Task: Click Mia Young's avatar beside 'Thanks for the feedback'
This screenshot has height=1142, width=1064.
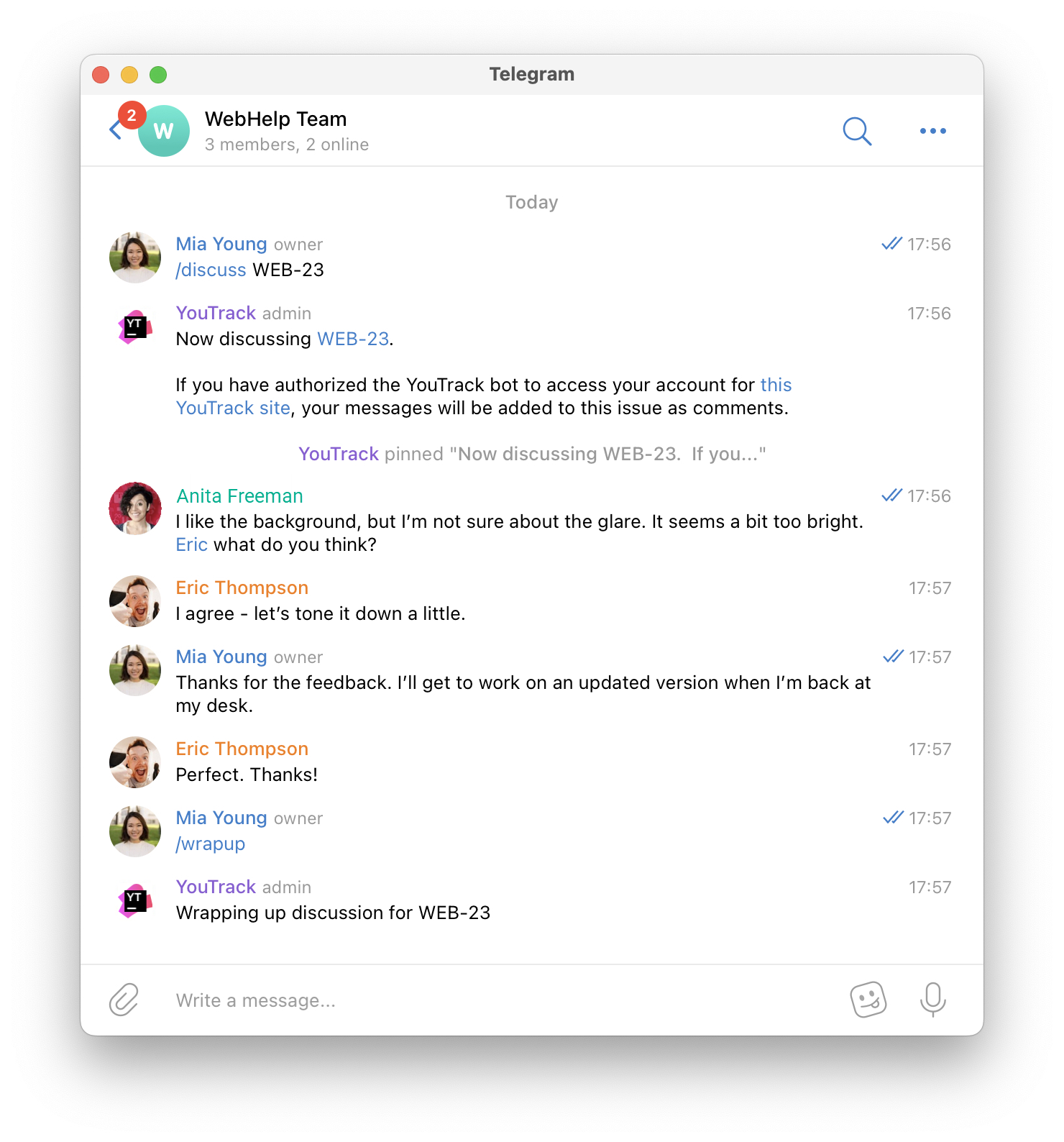Action: pos(135,670)
